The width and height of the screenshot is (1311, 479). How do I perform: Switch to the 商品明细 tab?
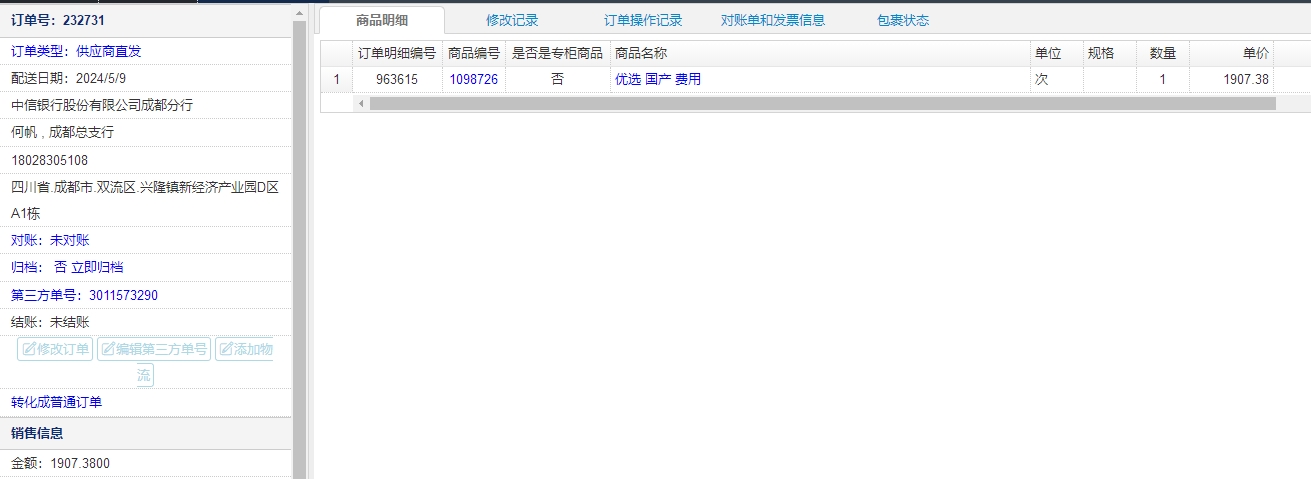[382, 20]
